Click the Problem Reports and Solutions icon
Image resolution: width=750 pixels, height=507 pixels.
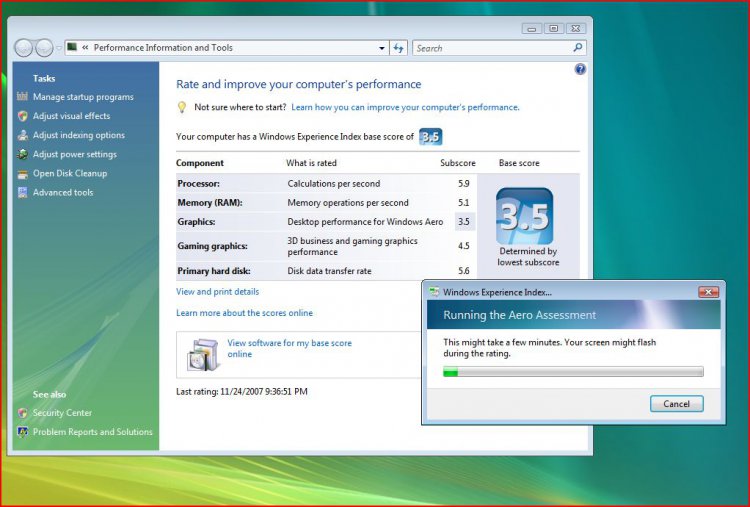pyautogui.click(x=22, y=432)
